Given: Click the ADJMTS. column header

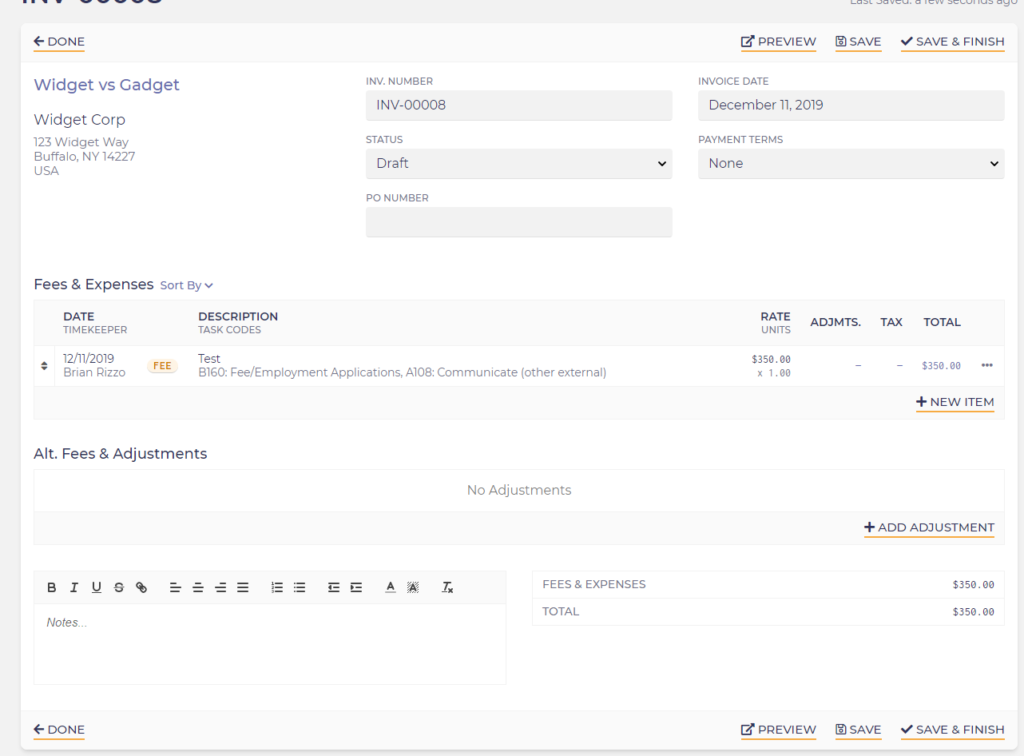Looking at the screenshot, I should [x=835, y=323].
